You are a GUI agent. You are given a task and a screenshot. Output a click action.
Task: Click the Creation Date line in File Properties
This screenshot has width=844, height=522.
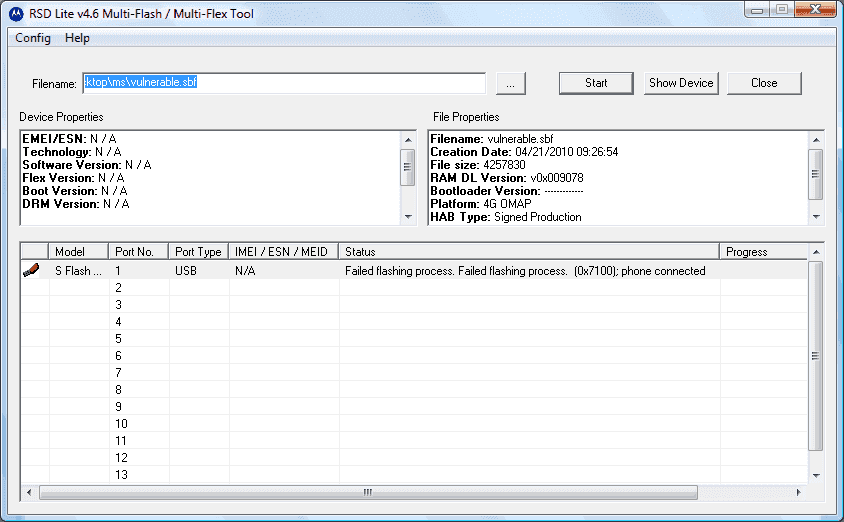tap(524, 152)
